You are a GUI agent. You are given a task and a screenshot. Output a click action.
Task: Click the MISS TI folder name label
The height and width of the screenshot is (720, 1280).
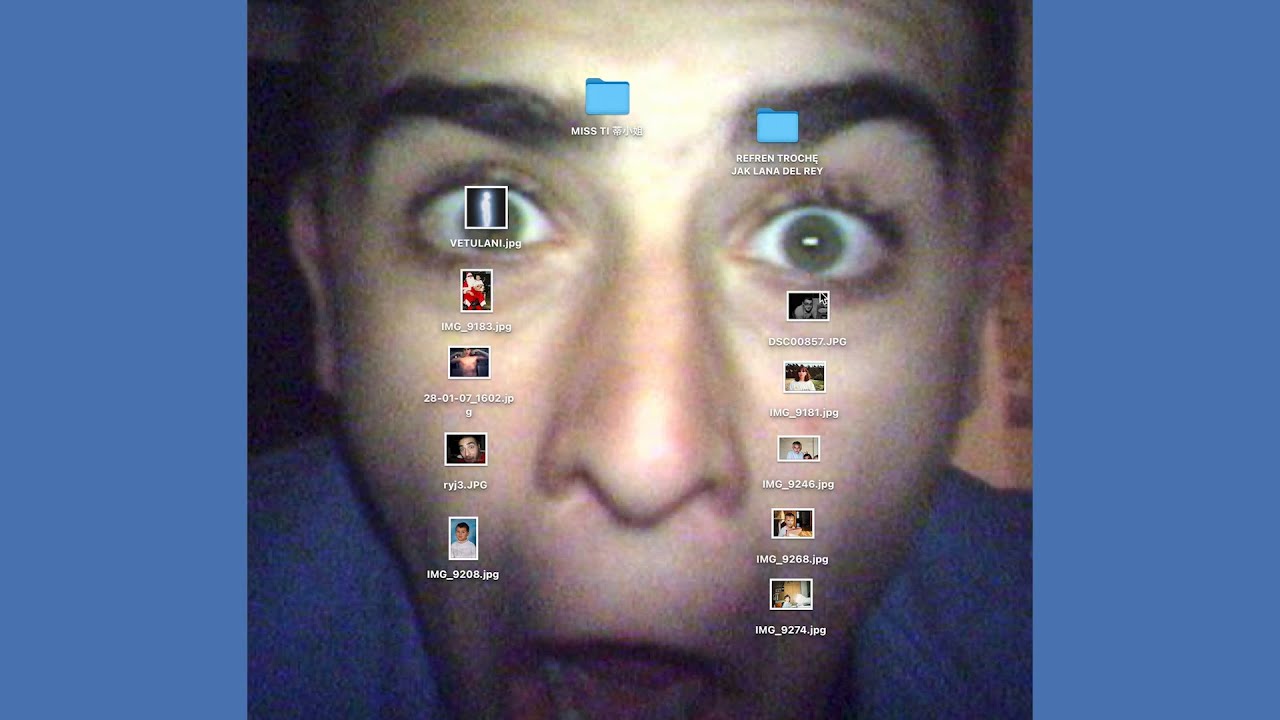pos(607,131)
